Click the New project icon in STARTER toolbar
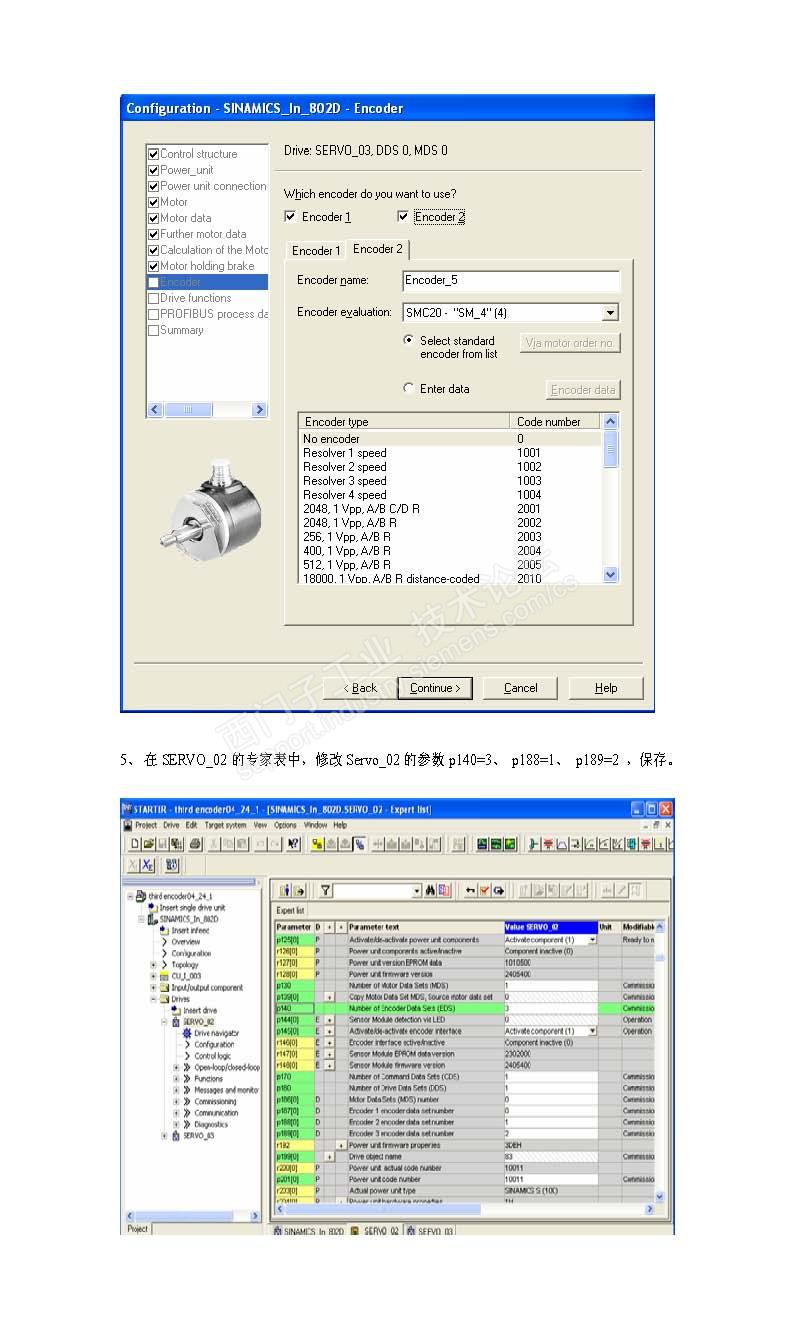This screenshot has width=794, height=1322. coord(133,844)
